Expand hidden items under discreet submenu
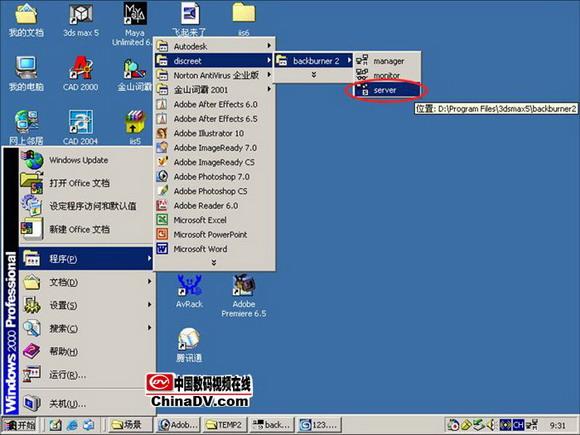 click(x=313, y=75)
